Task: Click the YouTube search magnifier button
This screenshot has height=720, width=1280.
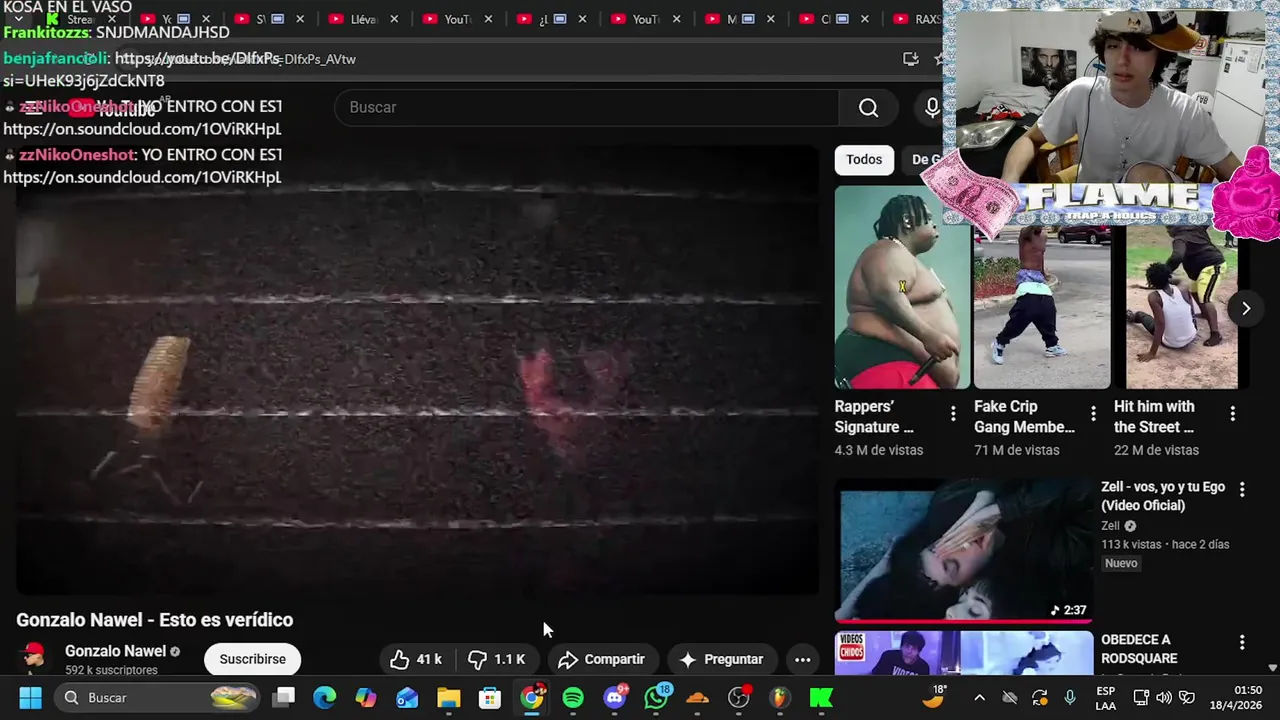Action: tap(868, 107)
